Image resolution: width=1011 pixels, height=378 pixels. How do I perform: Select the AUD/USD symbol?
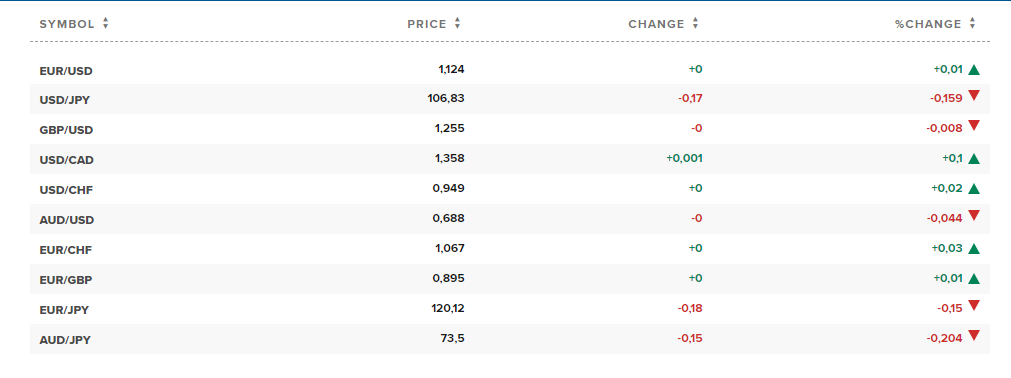tap(66, 220)
